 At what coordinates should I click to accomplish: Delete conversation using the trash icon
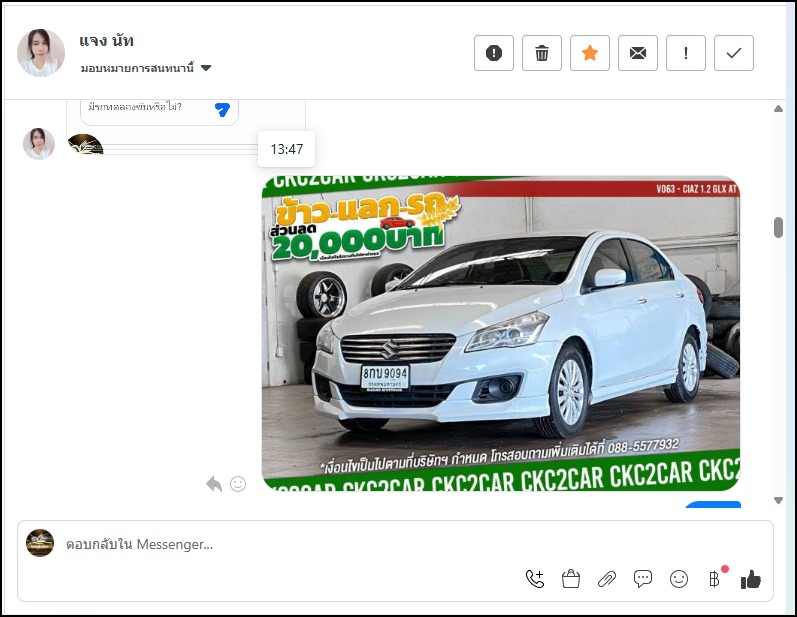coord(541,53)
